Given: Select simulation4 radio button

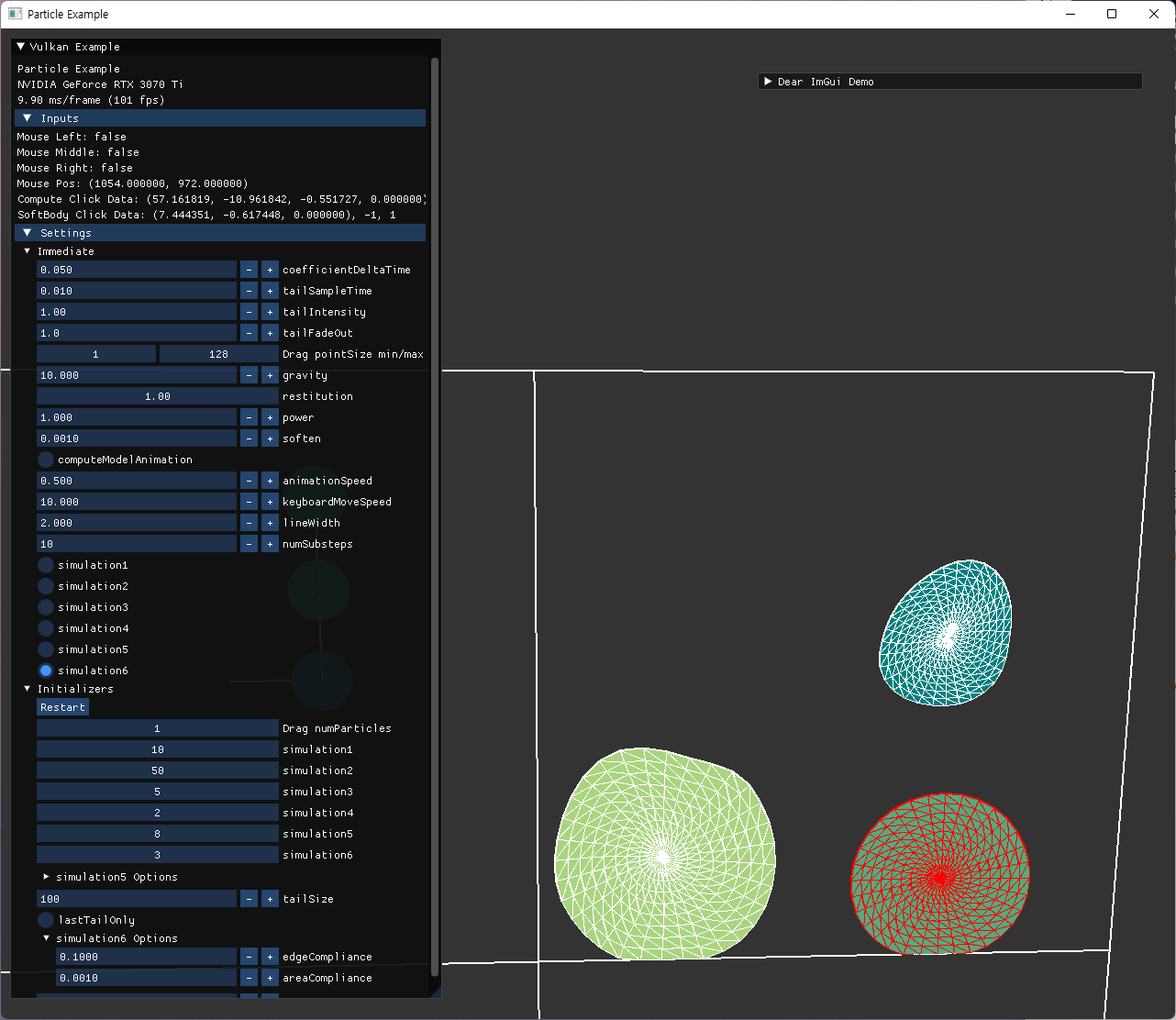Looking at the screenshot, I should coord(46,628).
